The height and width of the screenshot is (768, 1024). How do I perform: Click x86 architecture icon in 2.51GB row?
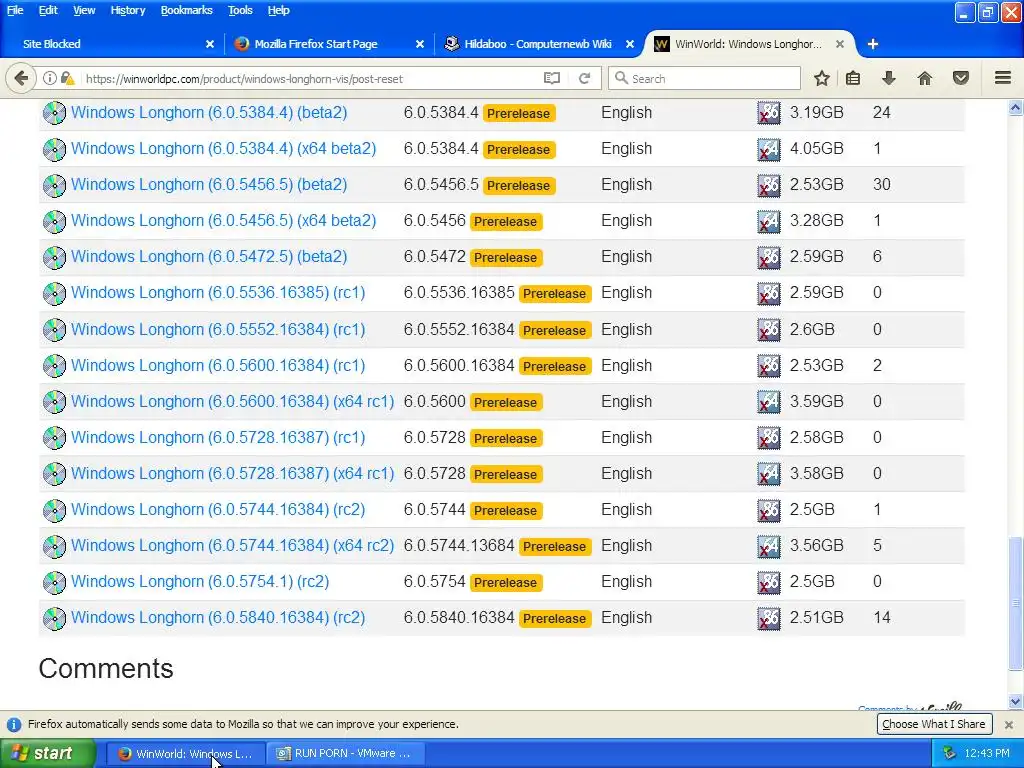pos(769,618)
